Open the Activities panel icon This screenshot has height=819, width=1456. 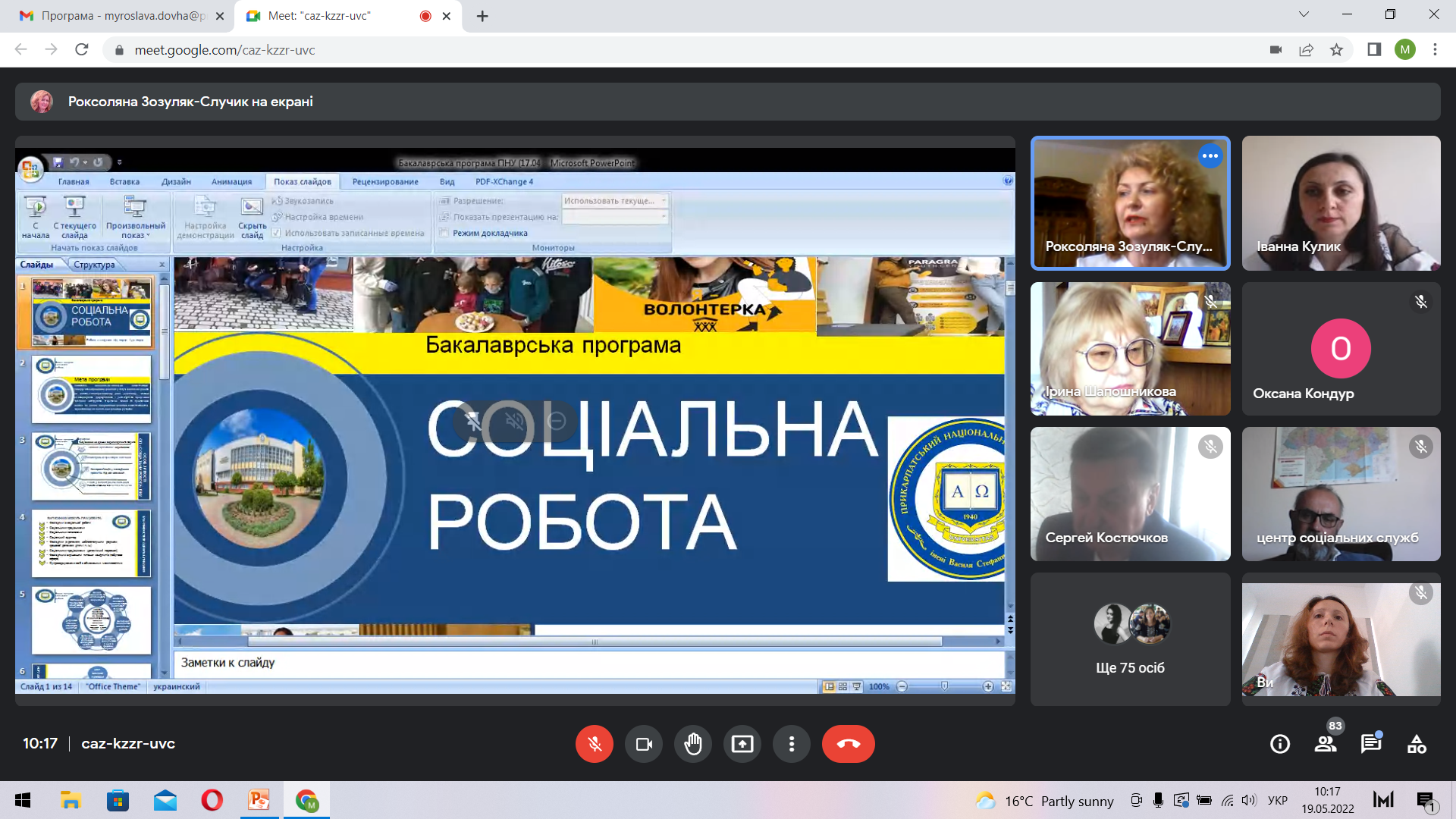(1416, 744)
